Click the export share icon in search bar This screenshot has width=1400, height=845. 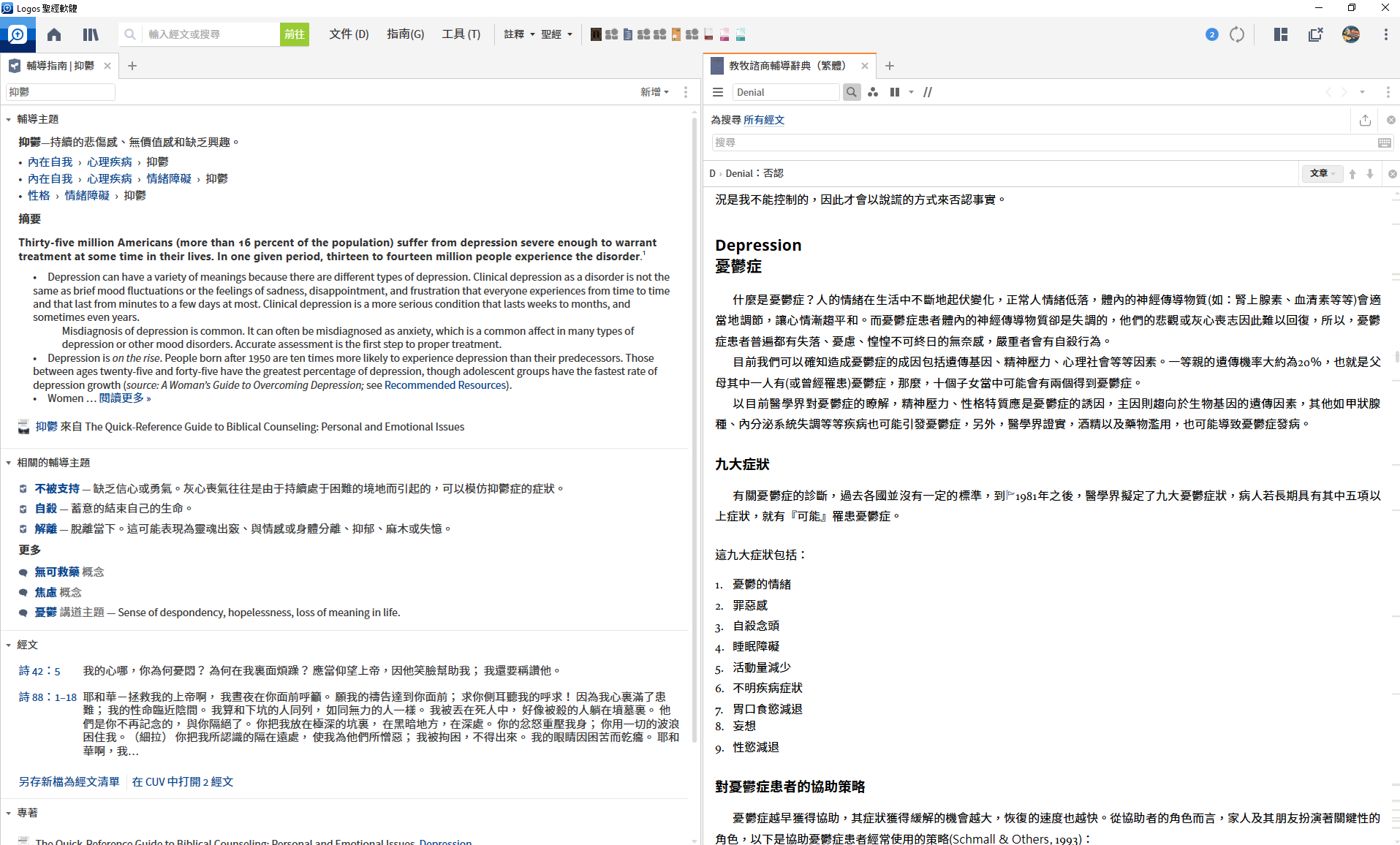(x=1365, y=120)
